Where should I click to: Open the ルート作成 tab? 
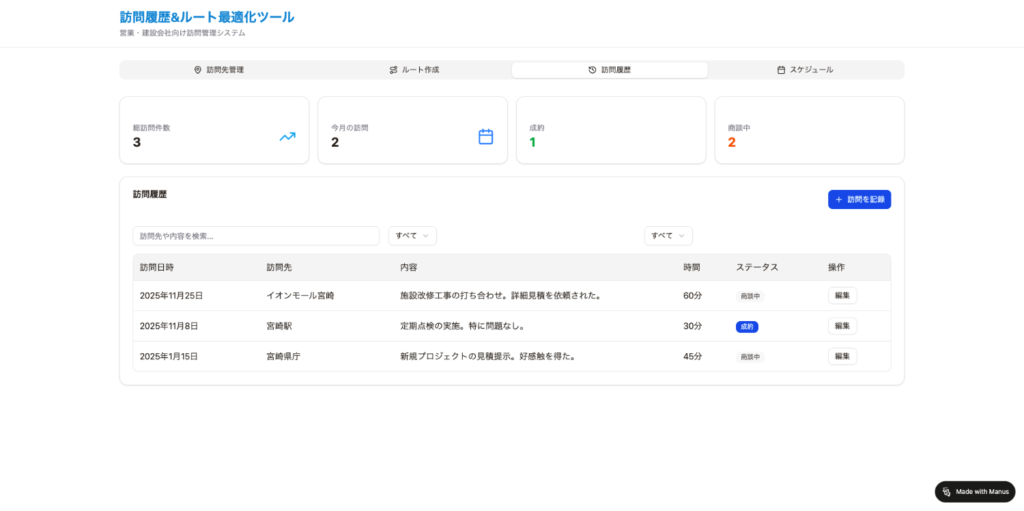(414, 70)
